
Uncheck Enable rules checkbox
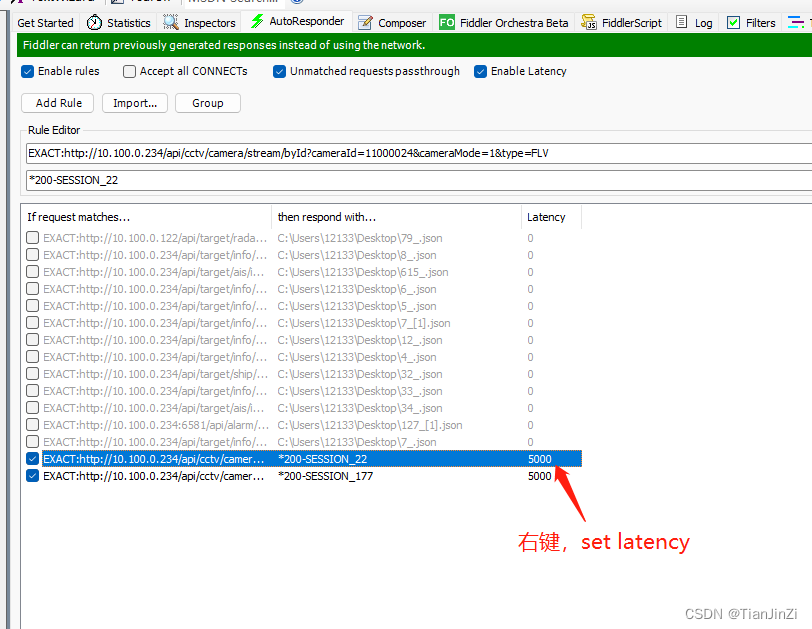click(27, 71)
